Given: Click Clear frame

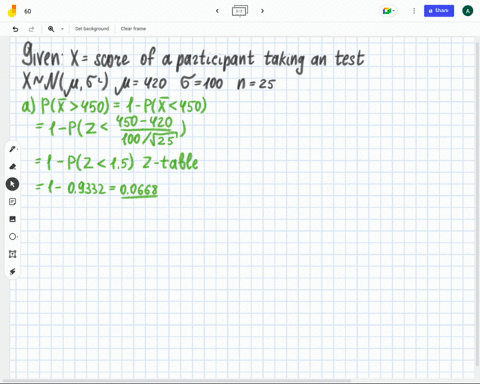Looking at the screenshot, I should click(133, 29).
